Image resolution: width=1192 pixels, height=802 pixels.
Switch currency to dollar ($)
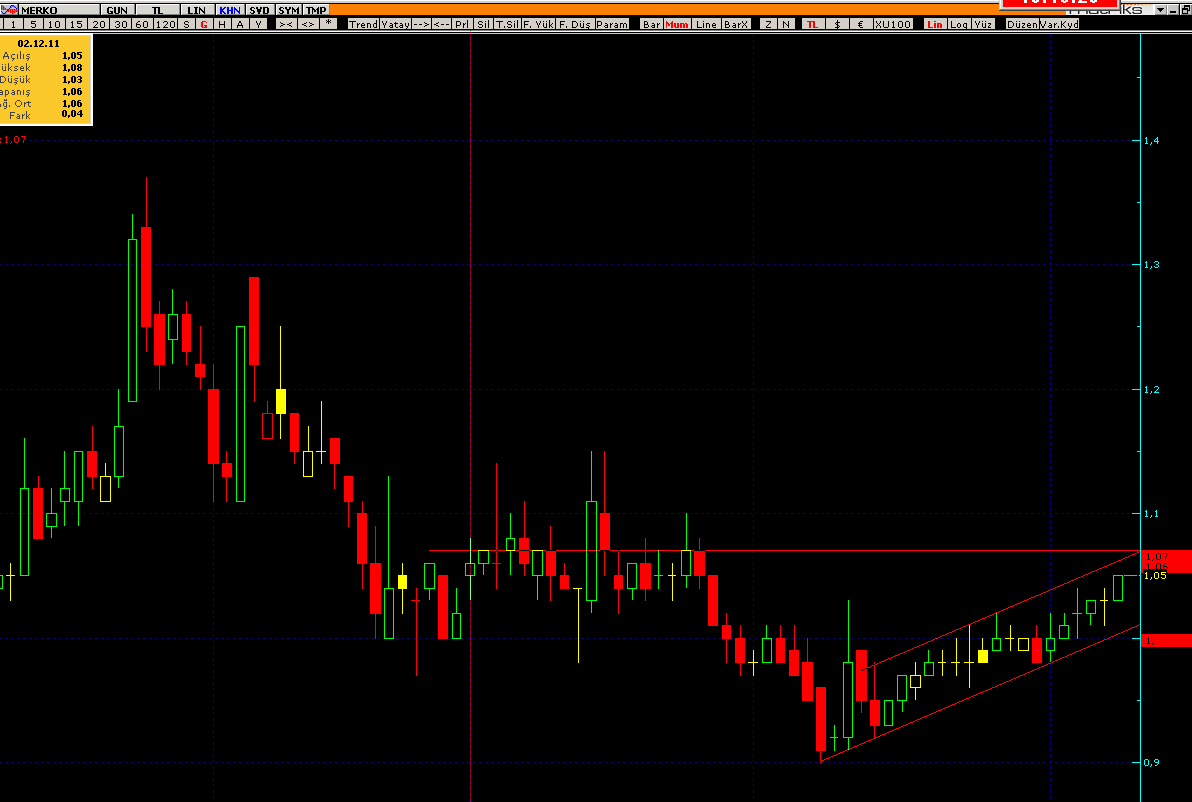(x=836, y=24)
